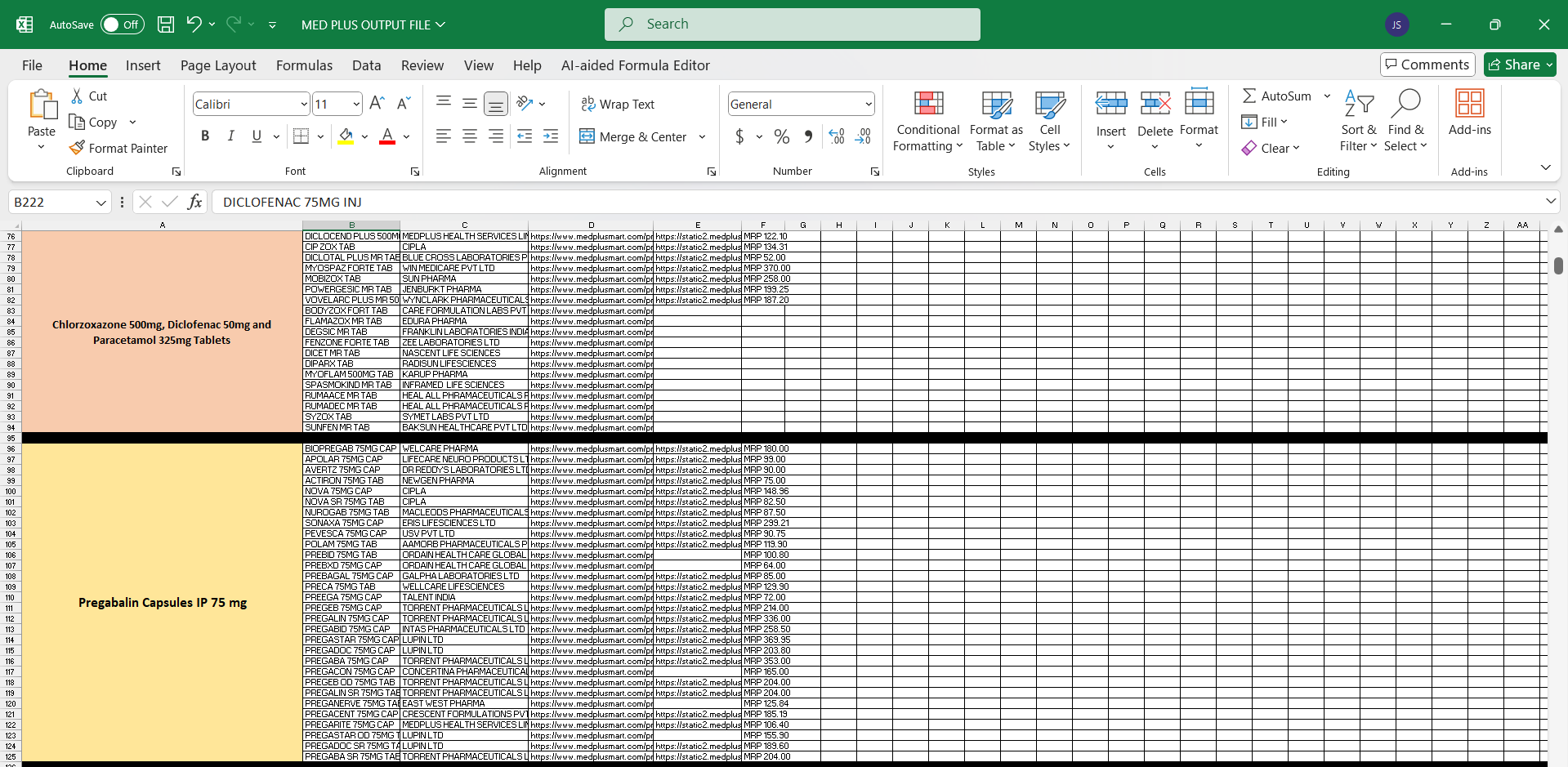Switch to the Page Layout tab
Viewport: 1568px width, 767px height.
point(218,65)
